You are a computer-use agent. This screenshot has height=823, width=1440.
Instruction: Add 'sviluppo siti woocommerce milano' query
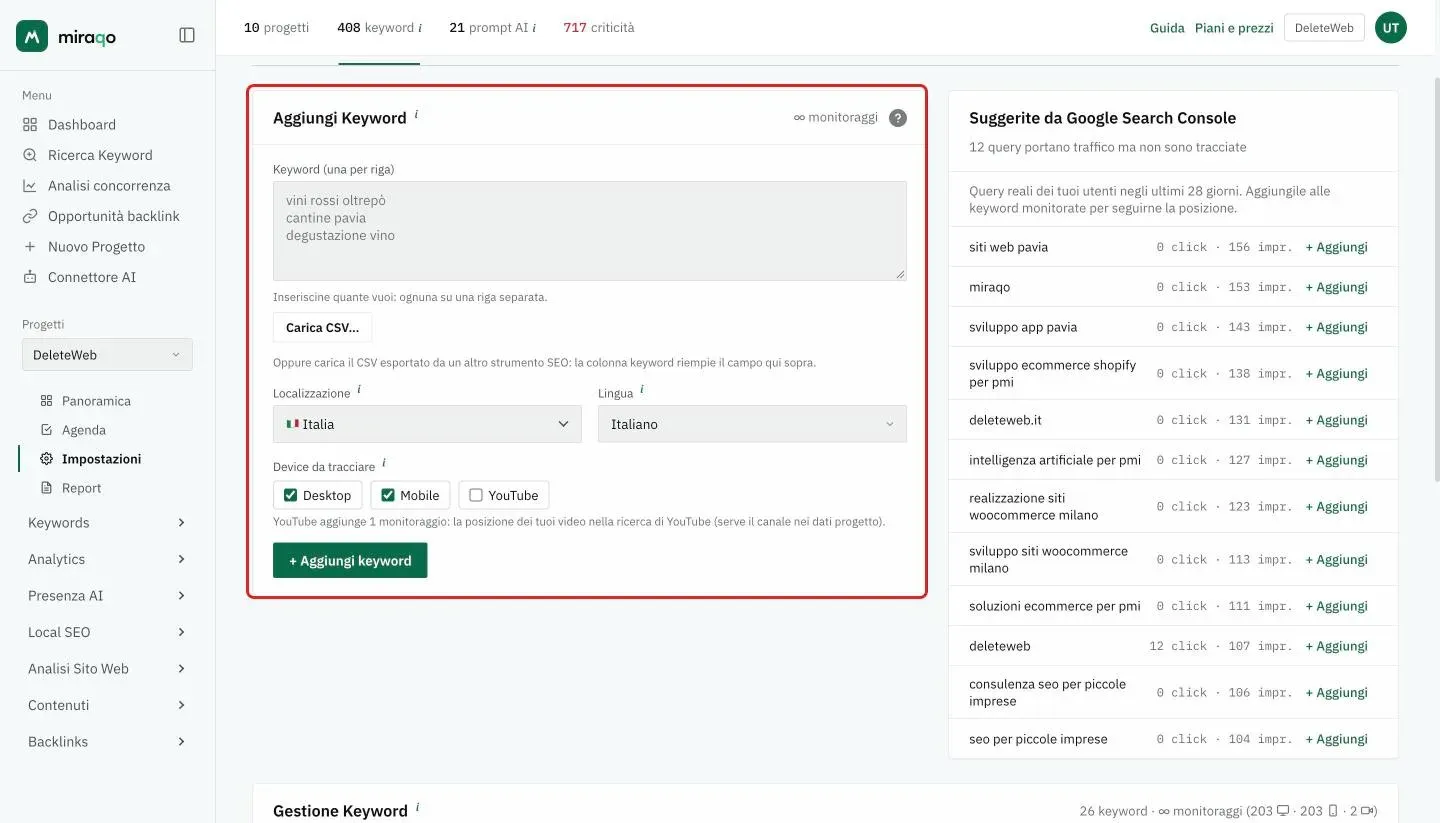[1336, 559]
